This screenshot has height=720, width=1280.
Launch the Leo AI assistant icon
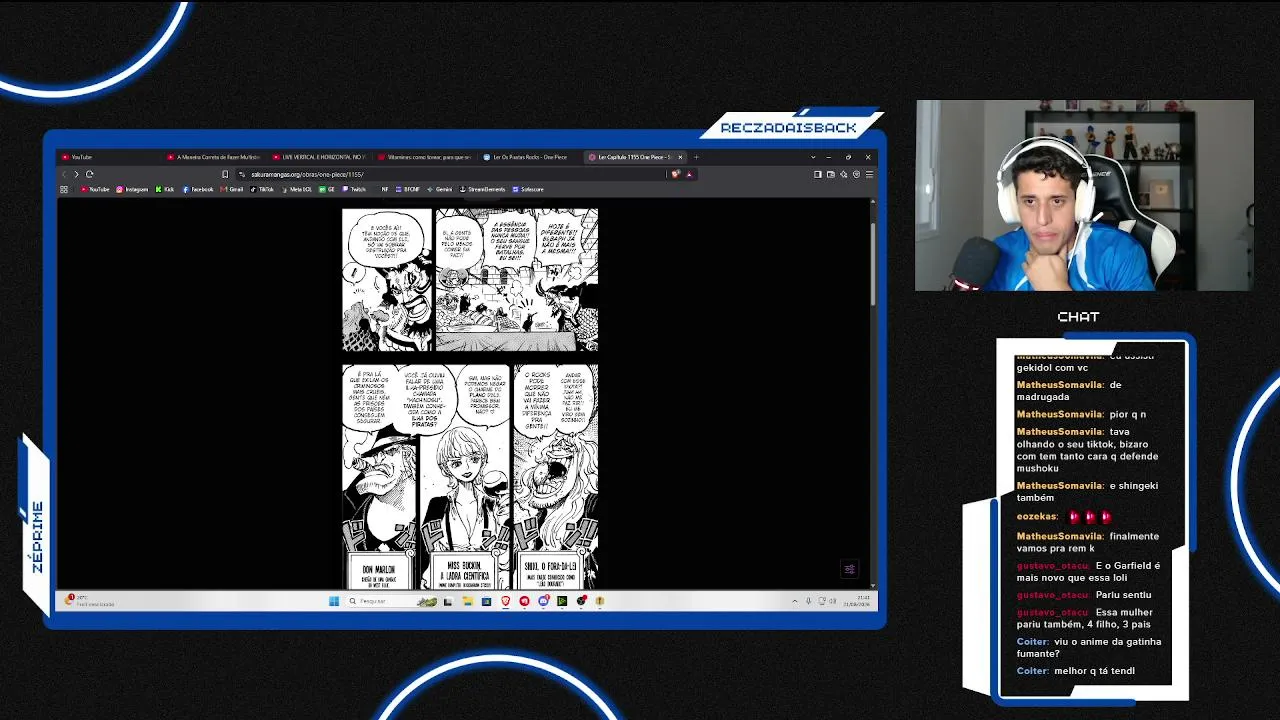[x=843, y=174]
